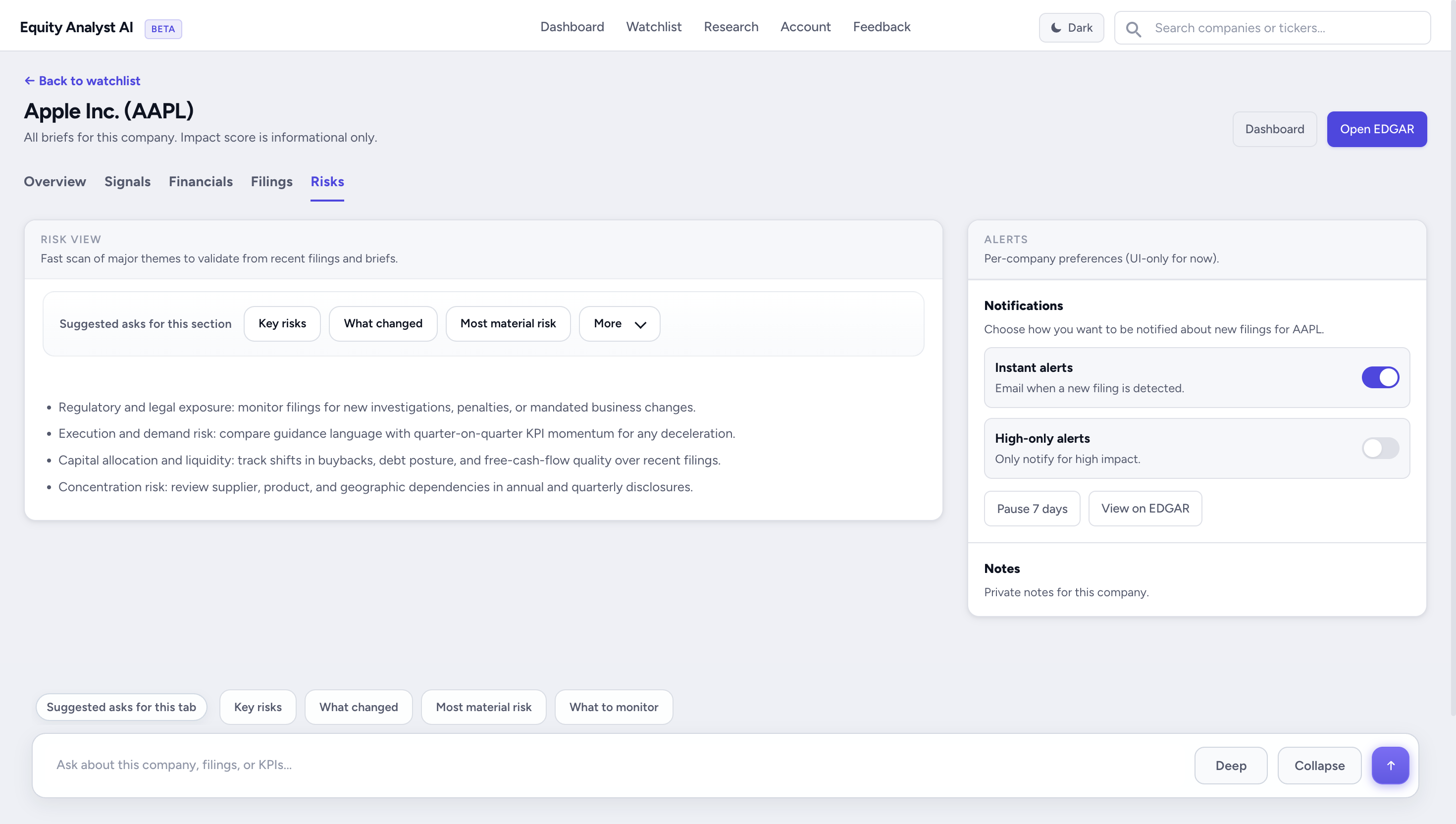Image resolution: width=1456 pixels, height=824 pixels.
Task: Select the Most material risk section chip
Action: 508,324
